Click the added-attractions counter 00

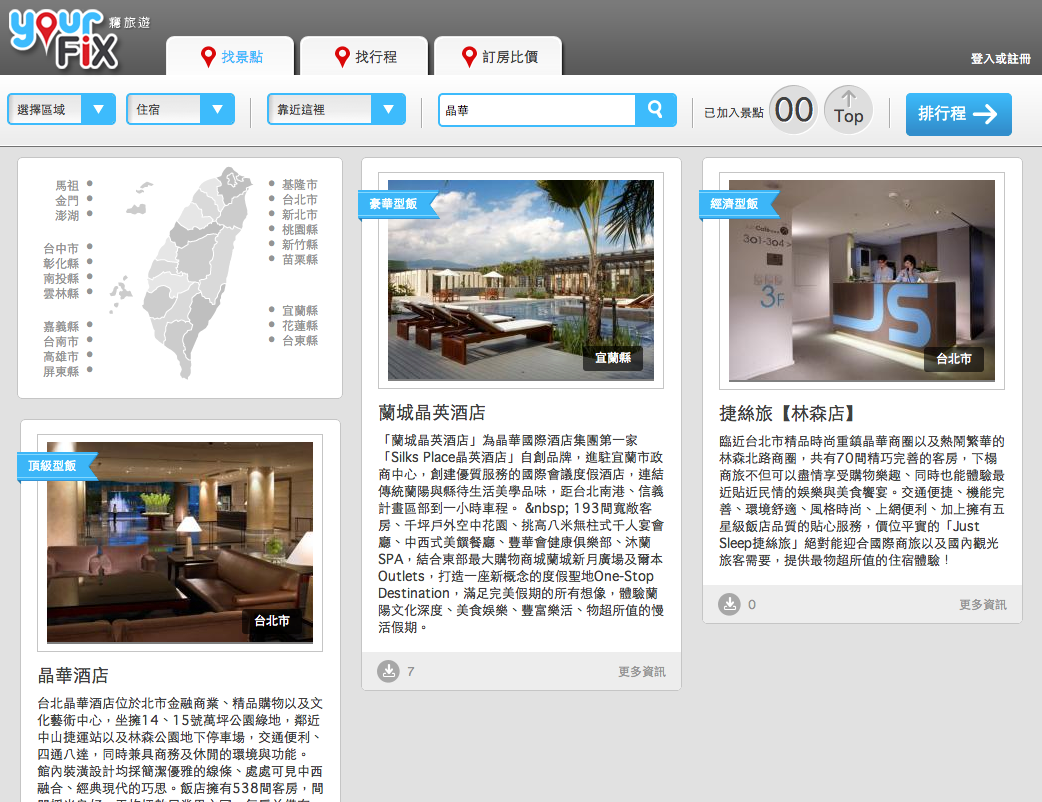(x=793, y=110)
